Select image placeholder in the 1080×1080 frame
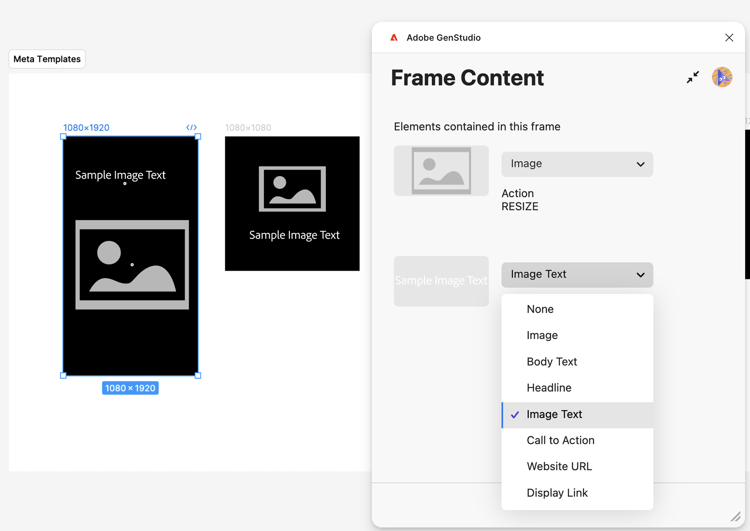750x531 pixels. click(x=292, y=189)
